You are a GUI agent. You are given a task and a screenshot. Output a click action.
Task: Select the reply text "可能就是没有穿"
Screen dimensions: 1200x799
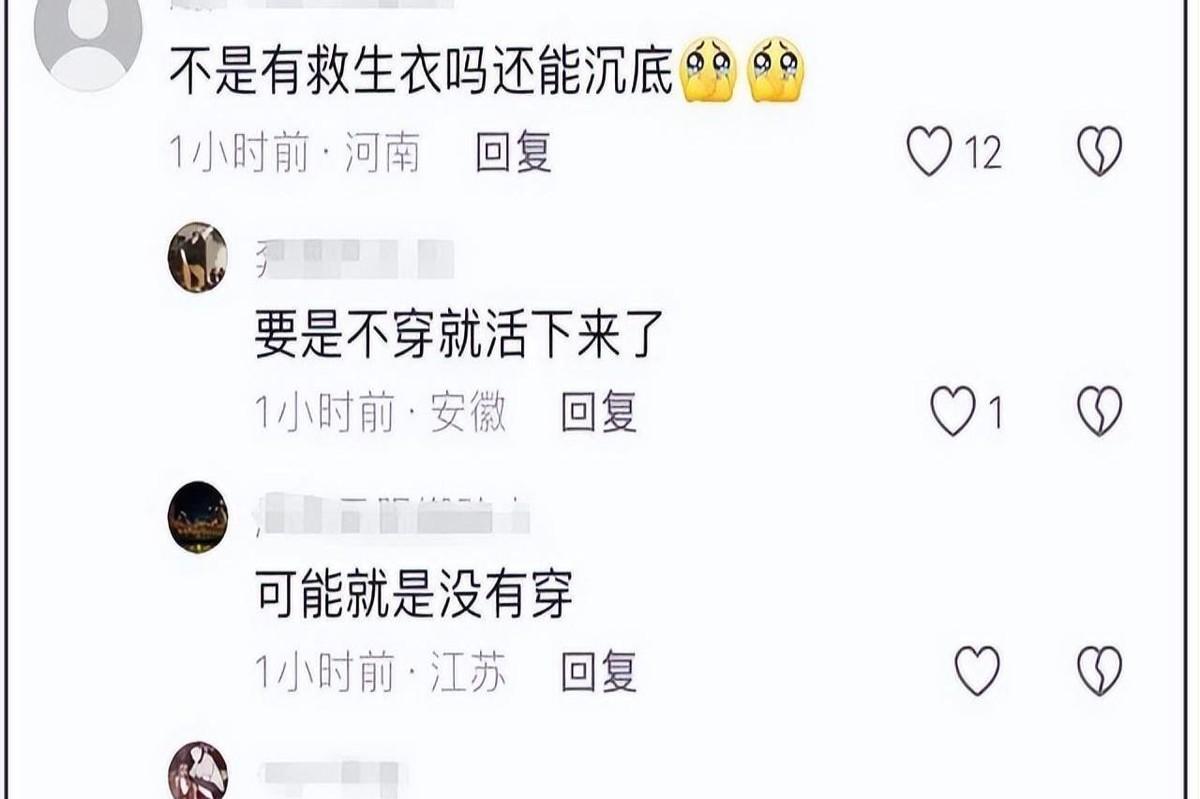(x=414, y=596)
